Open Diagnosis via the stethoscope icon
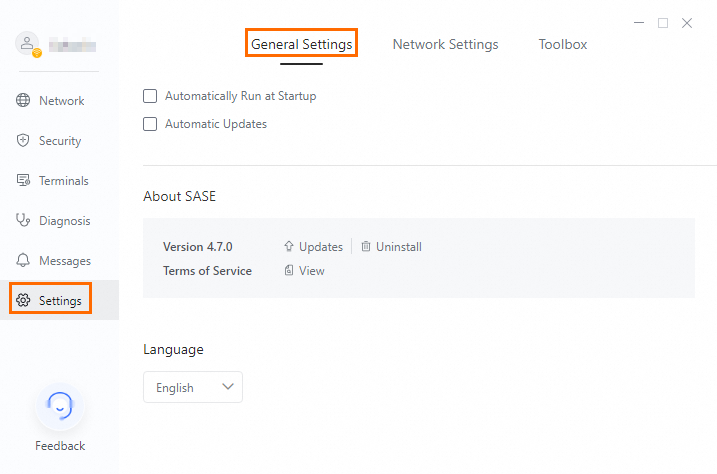This screenshot has height=474, width=717. 23,221
